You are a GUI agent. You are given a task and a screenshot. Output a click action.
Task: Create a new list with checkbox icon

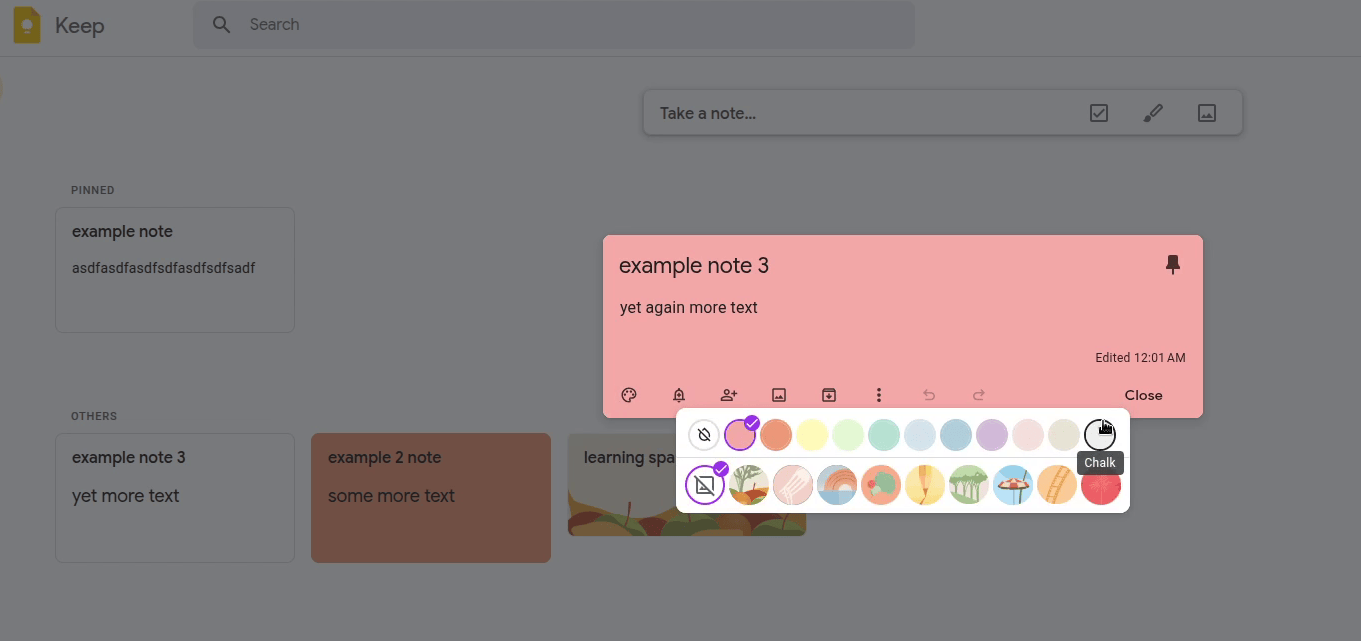(1099, 113)
